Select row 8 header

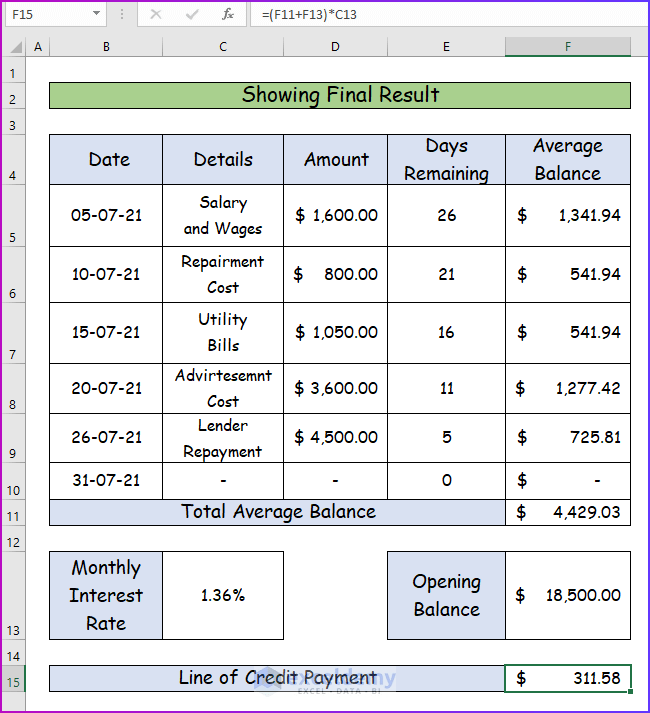(x=13, y=388)
